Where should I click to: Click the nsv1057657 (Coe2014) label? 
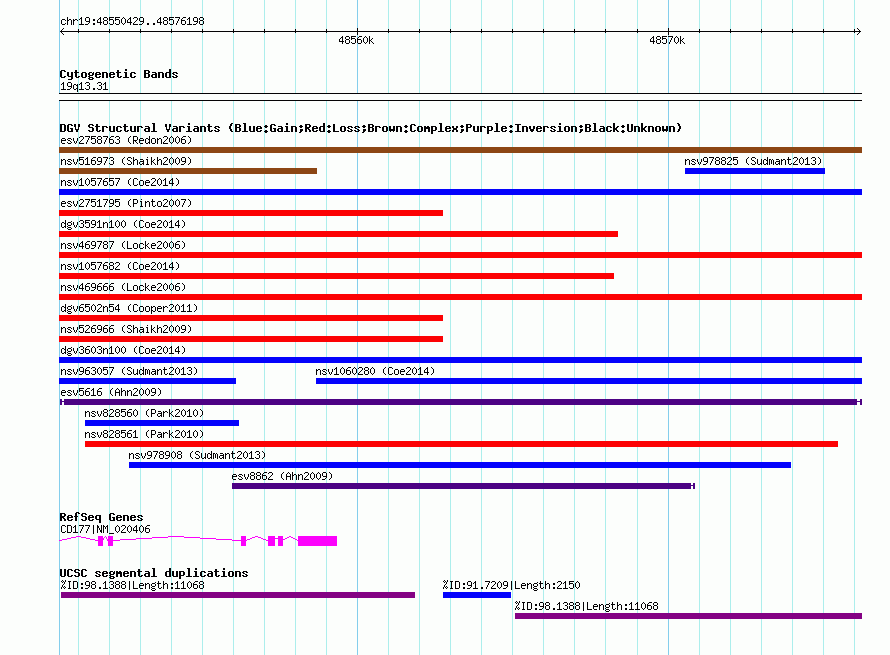pos(120,182)
